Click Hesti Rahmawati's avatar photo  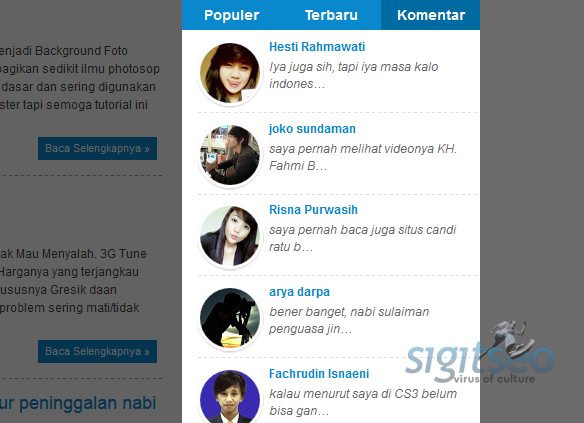coord(230,73)
